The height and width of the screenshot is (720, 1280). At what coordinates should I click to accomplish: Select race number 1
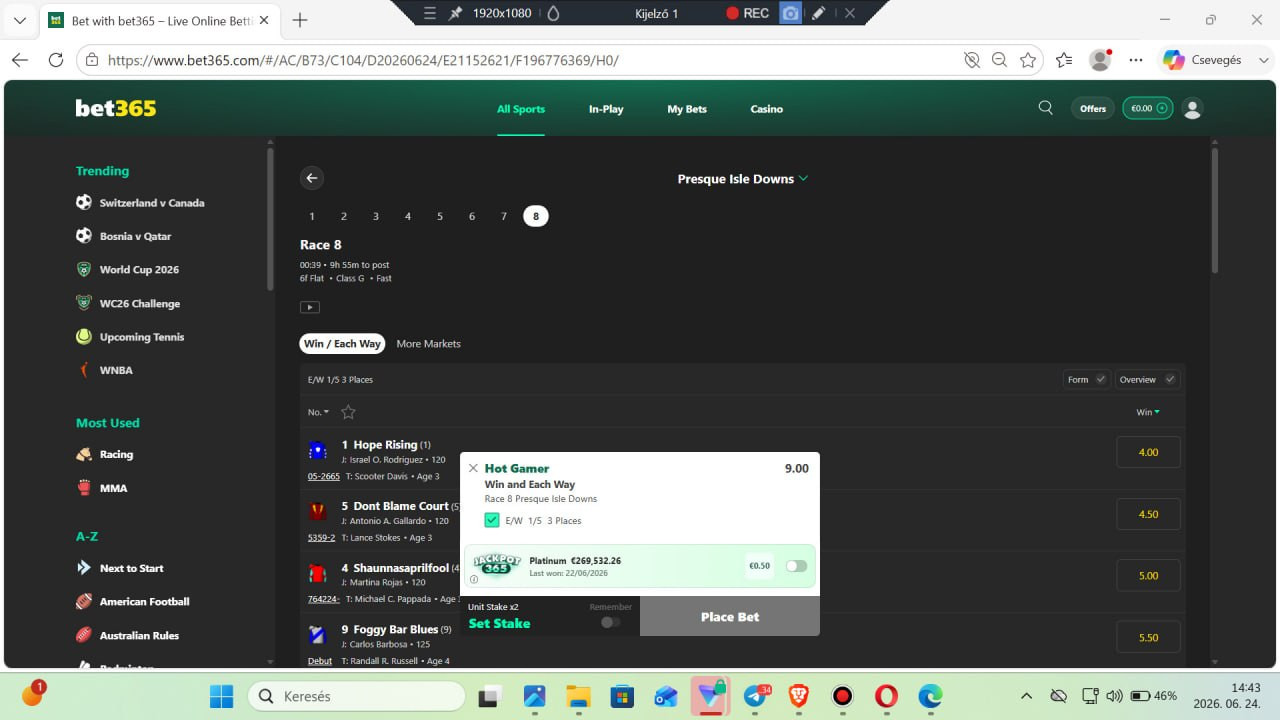[x=312, y=216]
